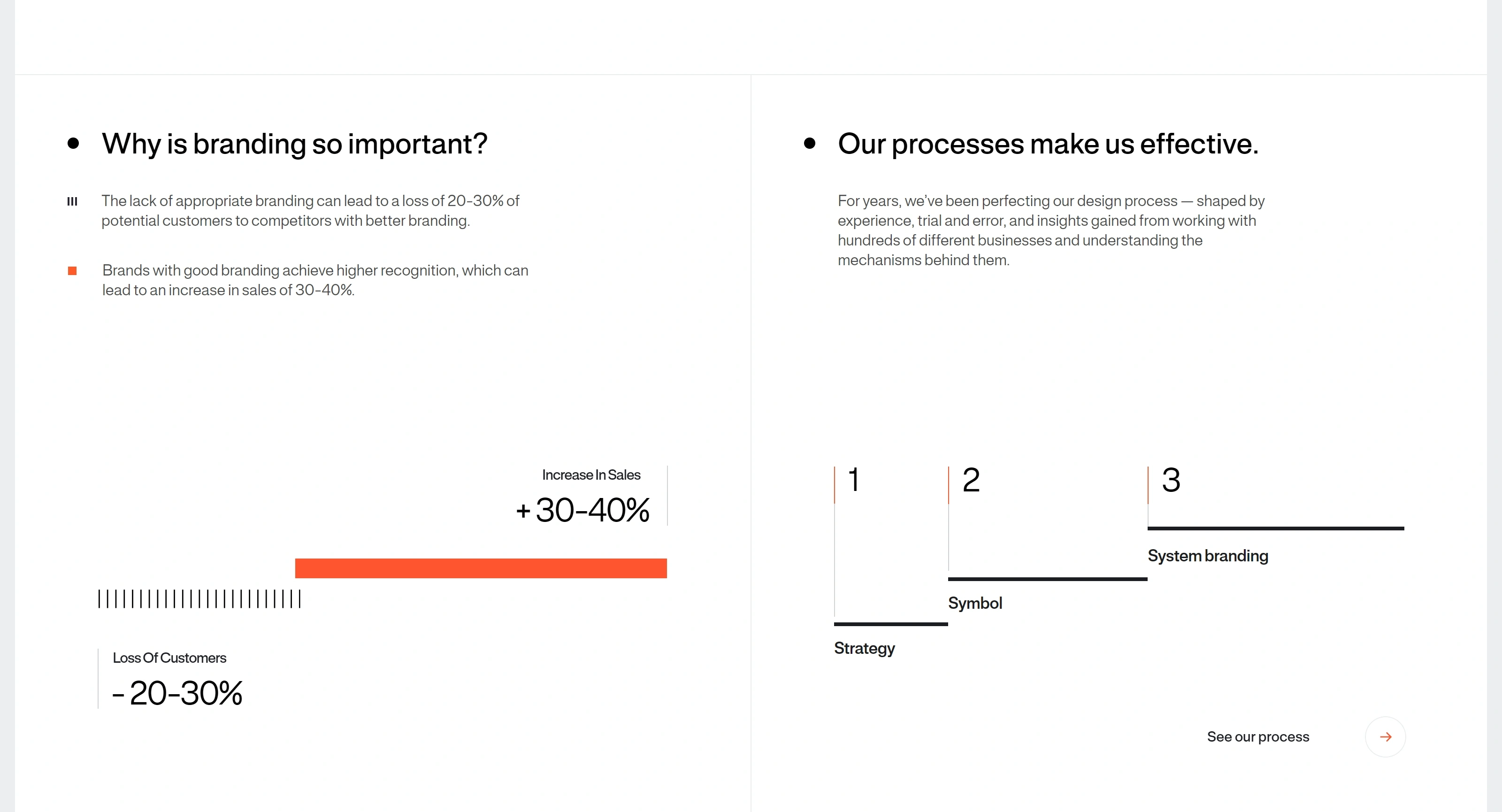Select step number 1 in process
1502x812 pixels.
pyautogui.click(x=853, y=480)
